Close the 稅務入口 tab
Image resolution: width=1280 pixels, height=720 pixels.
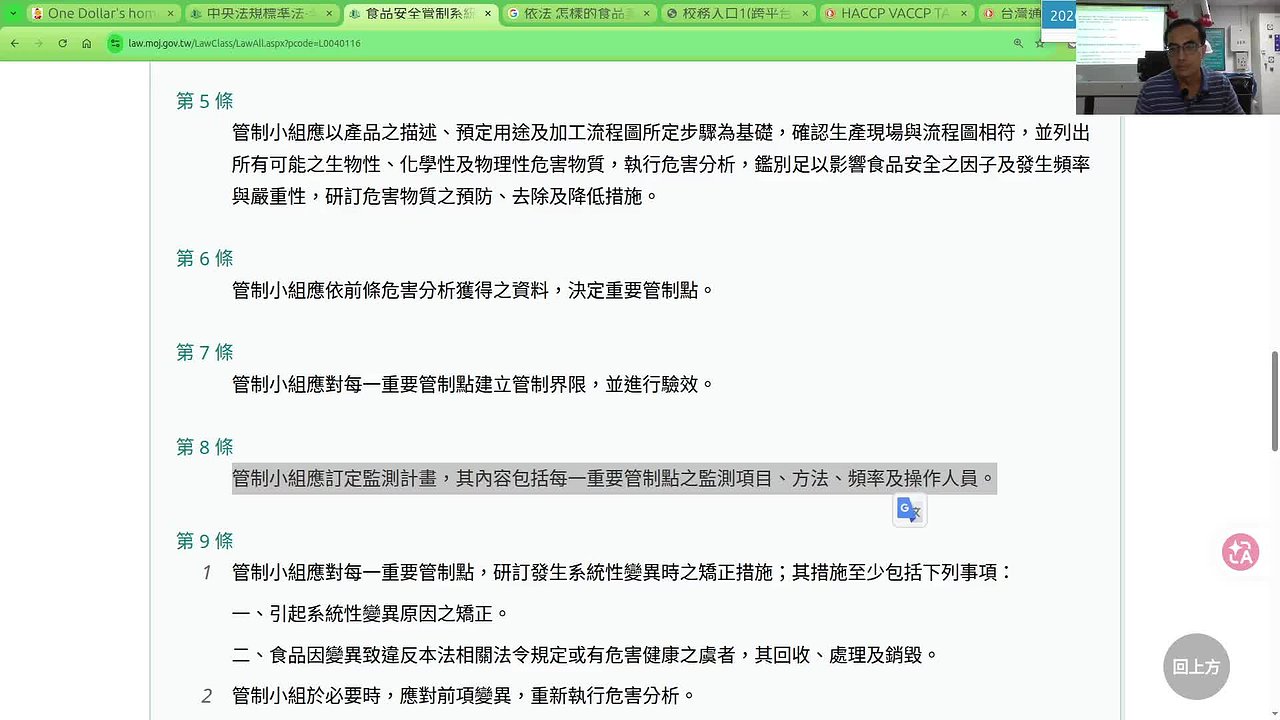coord(803,13)
